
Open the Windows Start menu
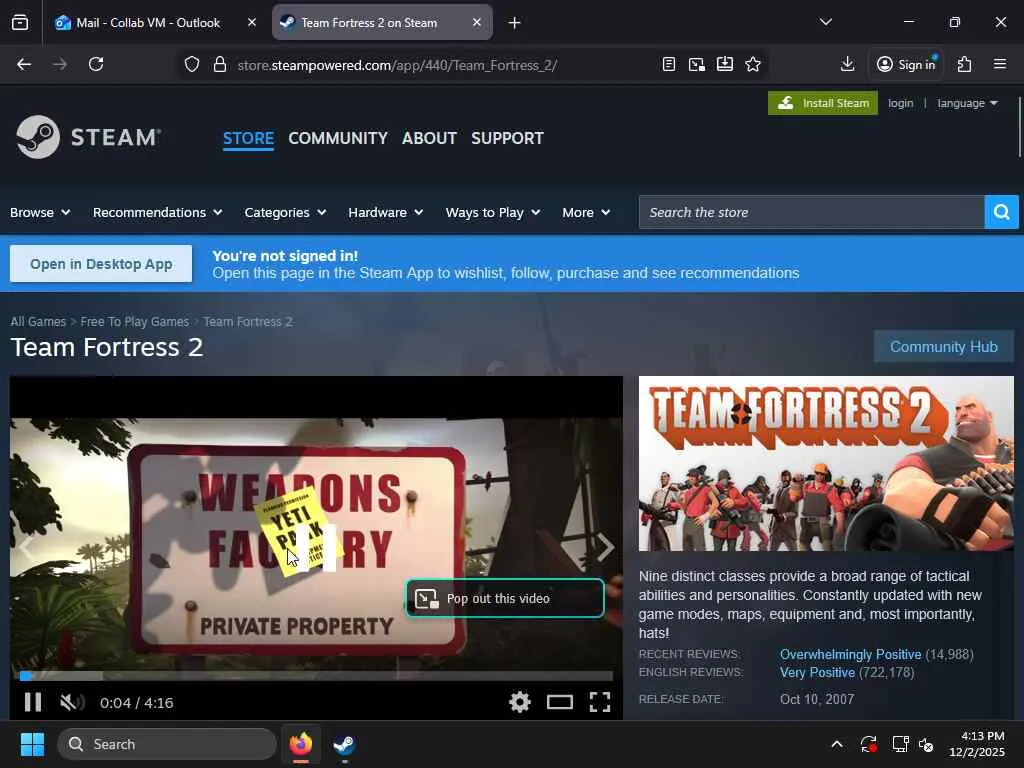[x=32, y=744]
